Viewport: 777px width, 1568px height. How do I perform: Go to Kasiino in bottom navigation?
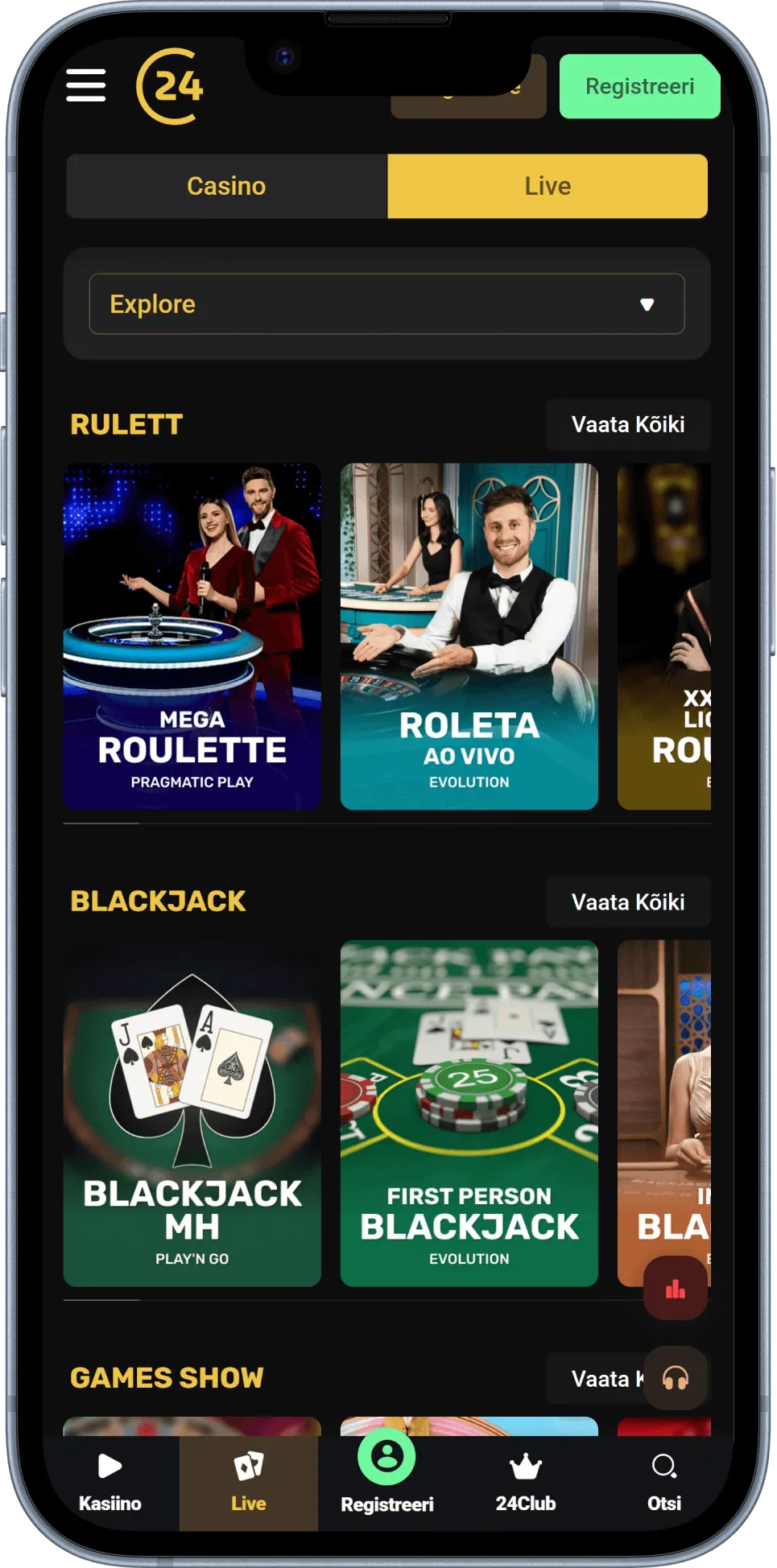click(110, 1483)
